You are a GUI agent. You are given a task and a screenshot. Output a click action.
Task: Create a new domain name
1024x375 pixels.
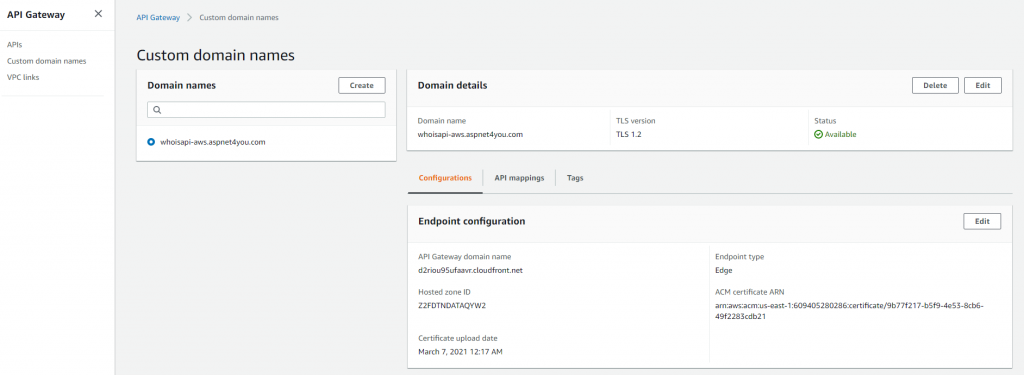(x=362, y=86)
